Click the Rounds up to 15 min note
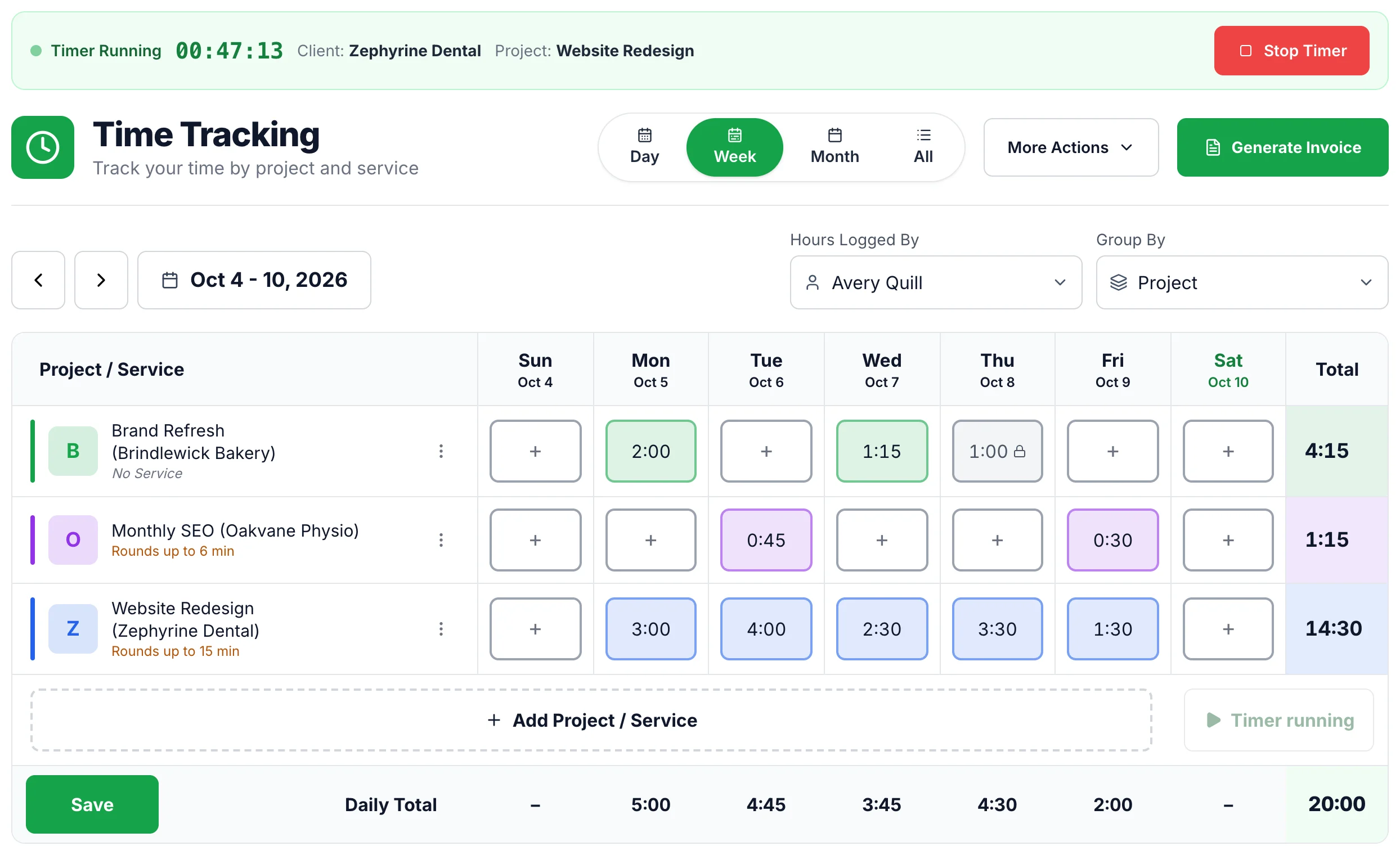Viewport: 1400px width, 855px height. click(x=175, y=651)
